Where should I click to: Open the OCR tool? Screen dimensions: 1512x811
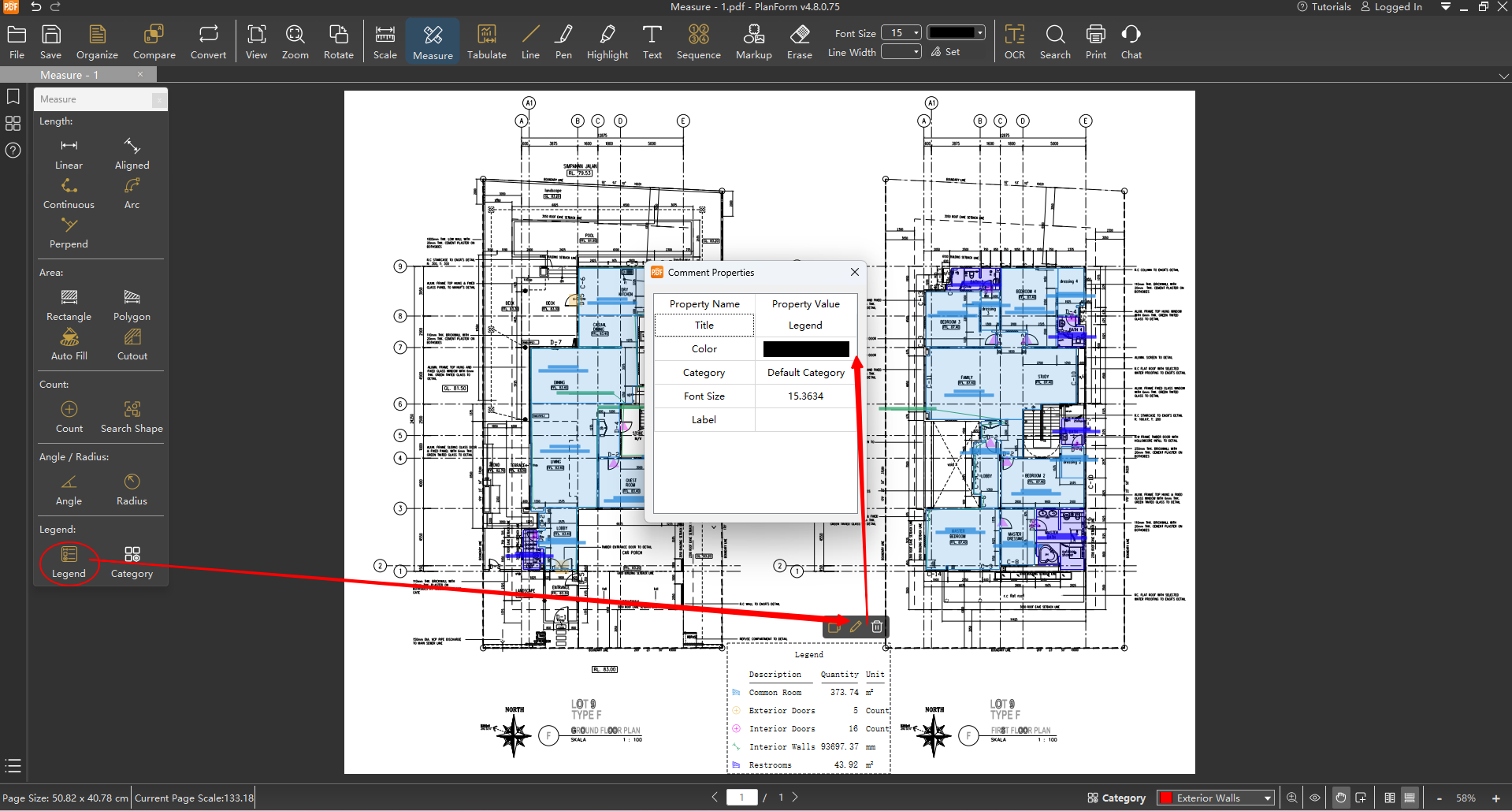point(1014,42)
